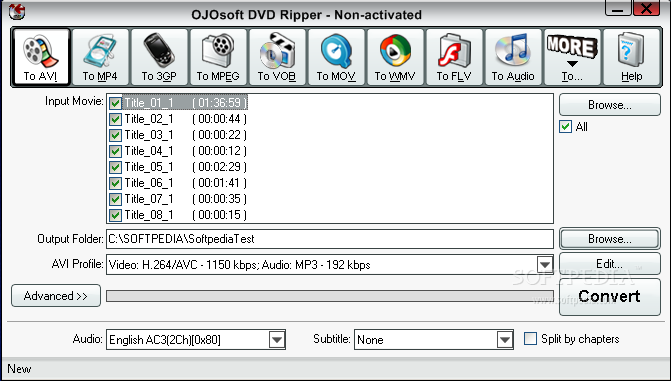This screenshot has width=671, height=381.
Task: Uncheck the Title_05_1 checkbox
Action: (115, 167)
